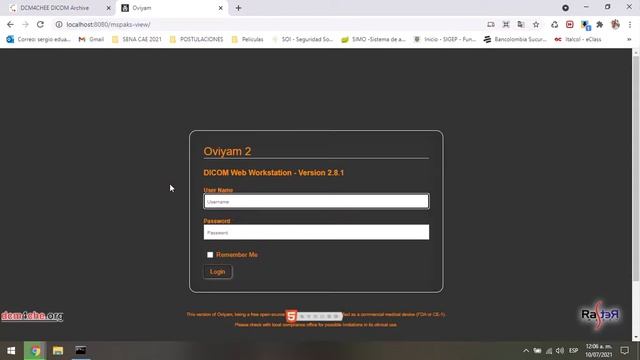Open the Chrome three-dot menu
This screenshot has height=360, width=640.
[630, 24]
